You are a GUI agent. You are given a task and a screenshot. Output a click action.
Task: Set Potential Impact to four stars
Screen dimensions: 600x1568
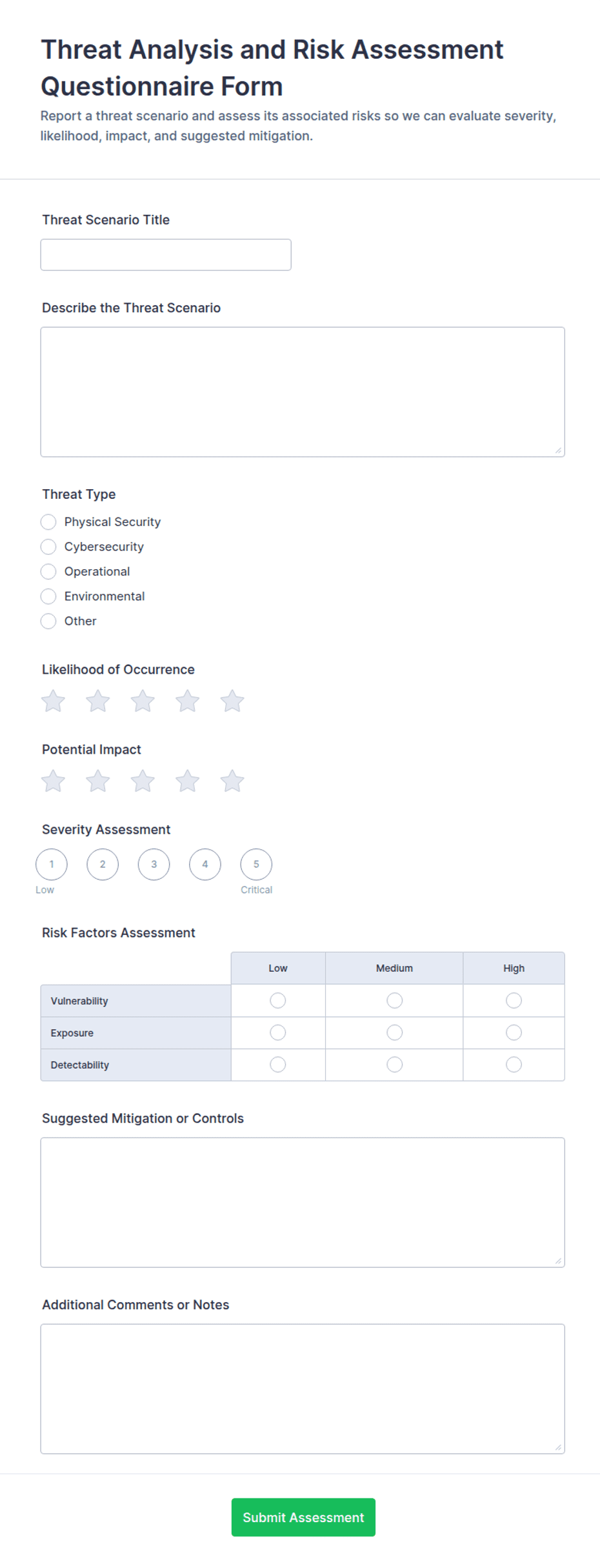point(188,781)
